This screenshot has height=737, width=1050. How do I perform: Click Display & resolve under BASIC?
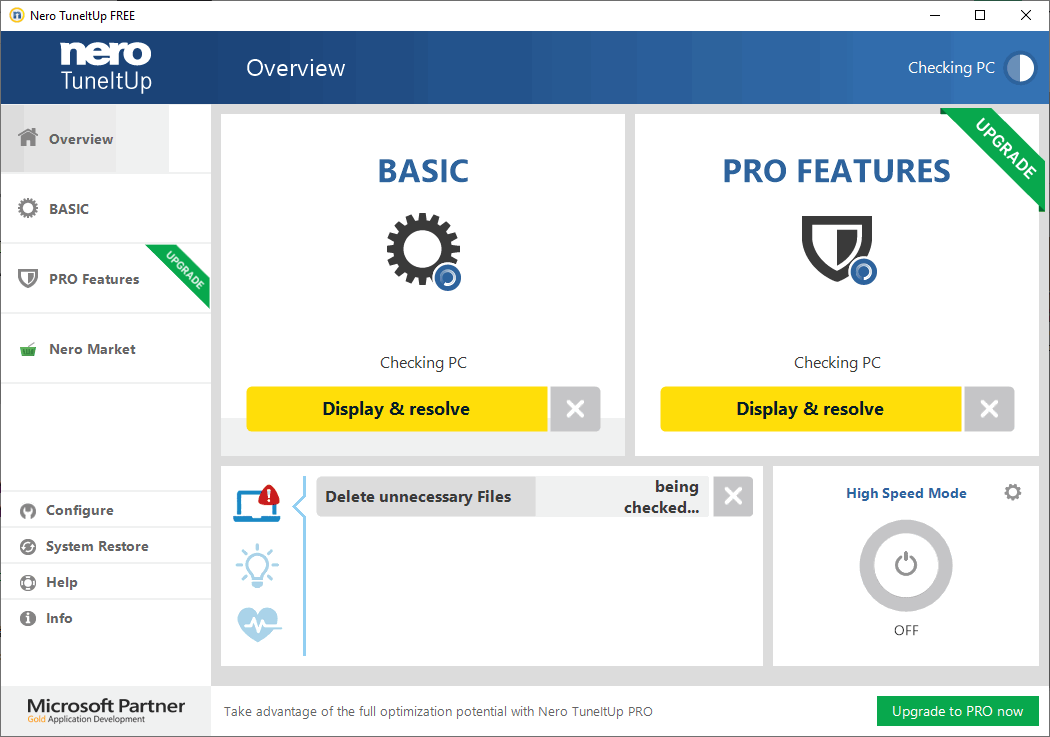tap(396, 408)
